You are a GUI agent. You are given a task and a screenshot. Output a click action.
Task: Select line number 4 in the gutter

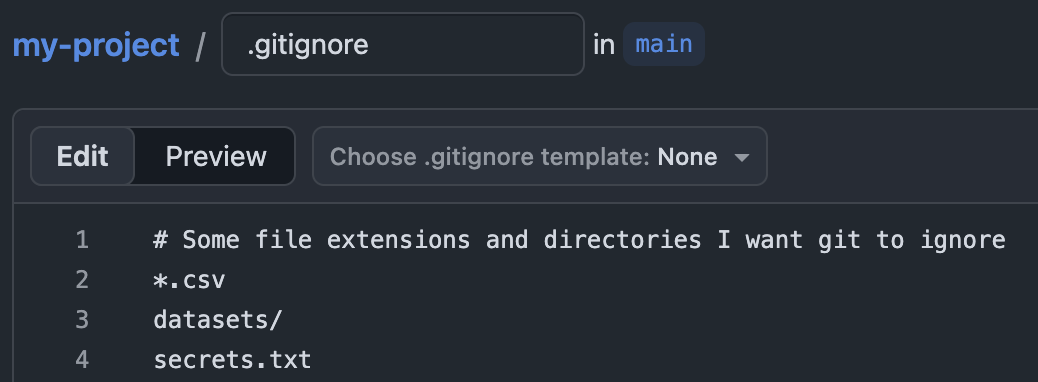tap(81, 359)
